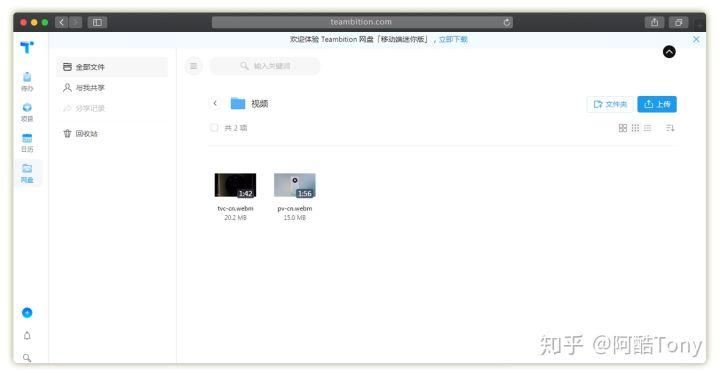Image resolution: width=720 pixels, height=377 pixels.
Task: Open the tvc-cn.webm video thumbnail
Action: [x=235, y=185]
